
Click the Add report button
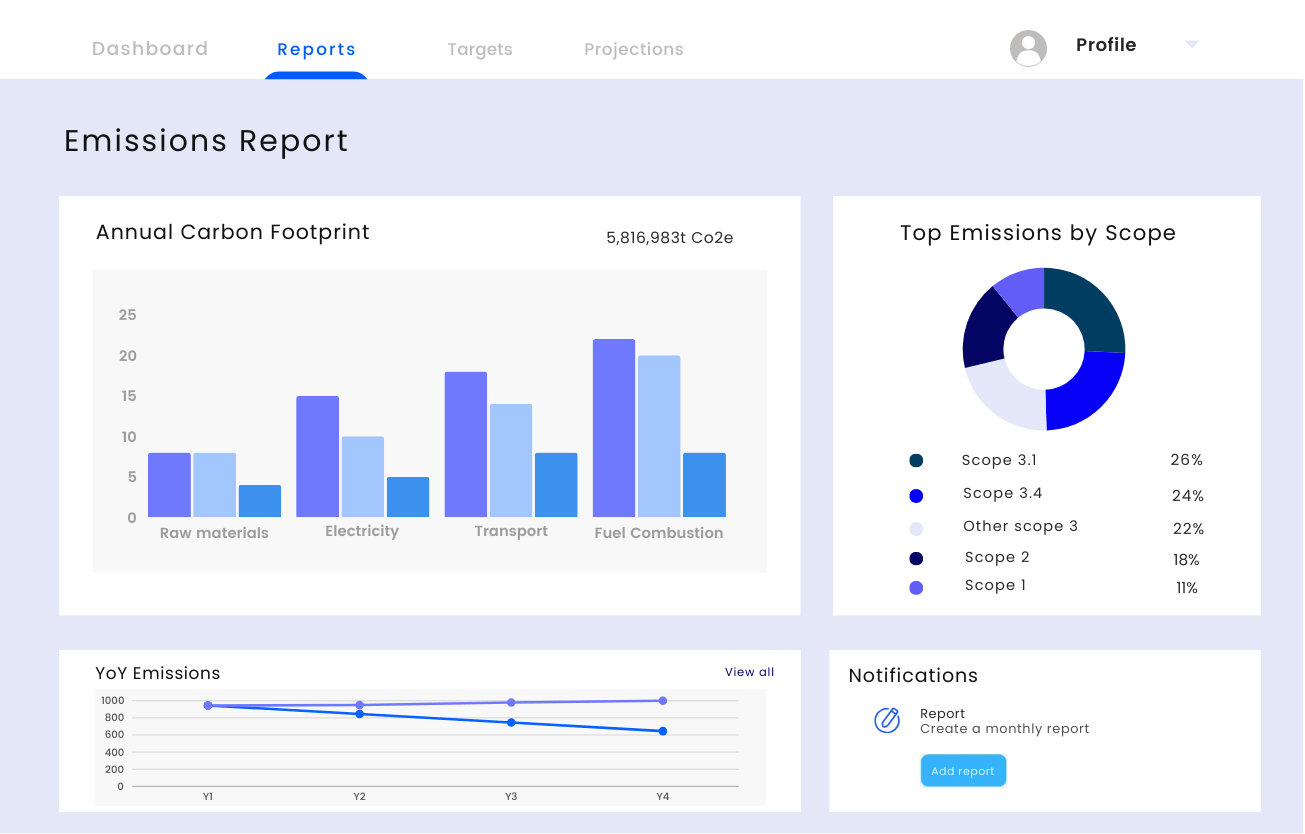962,770
